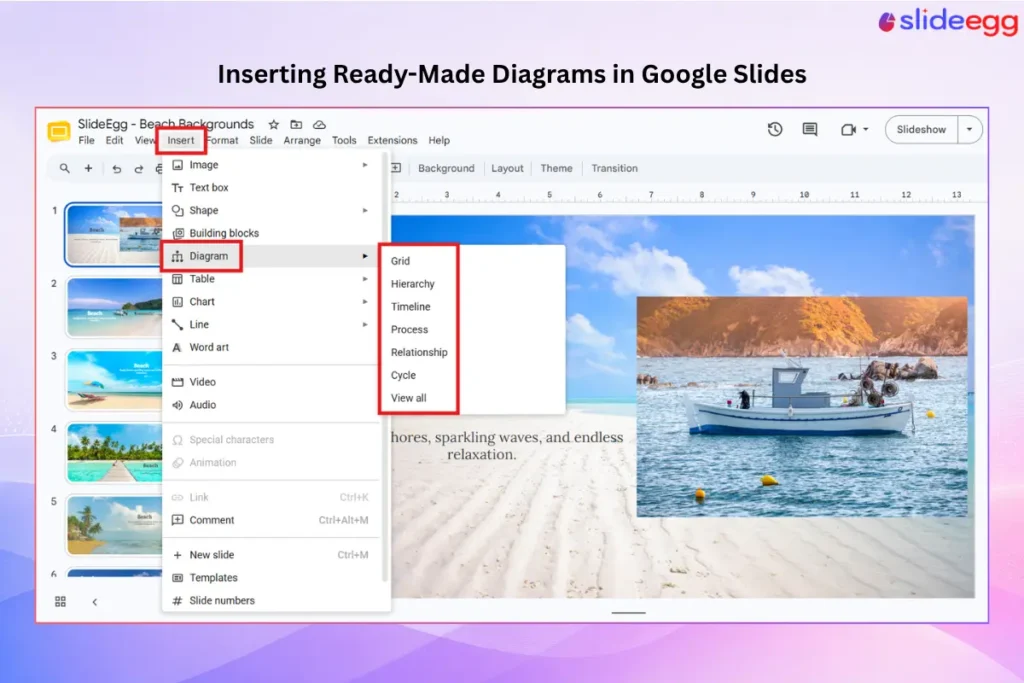
Task: Insert Audio from the menu
Action: click(270, 405)
